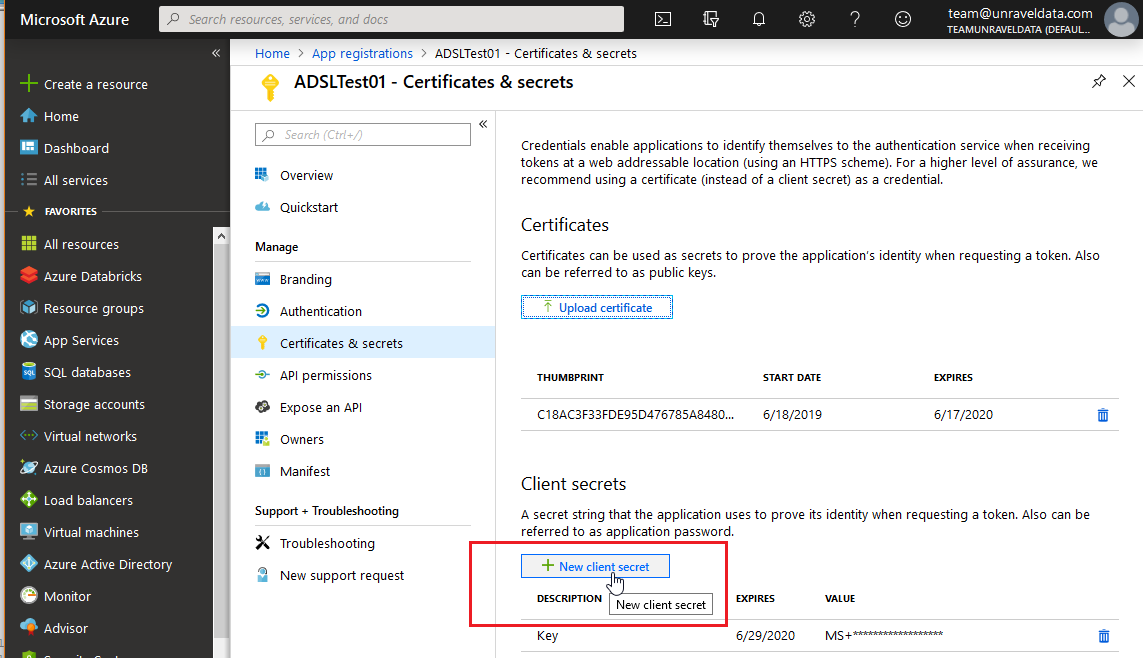Focus the global search resources box
The image size is (1143, 658).
tap(391, 19)
